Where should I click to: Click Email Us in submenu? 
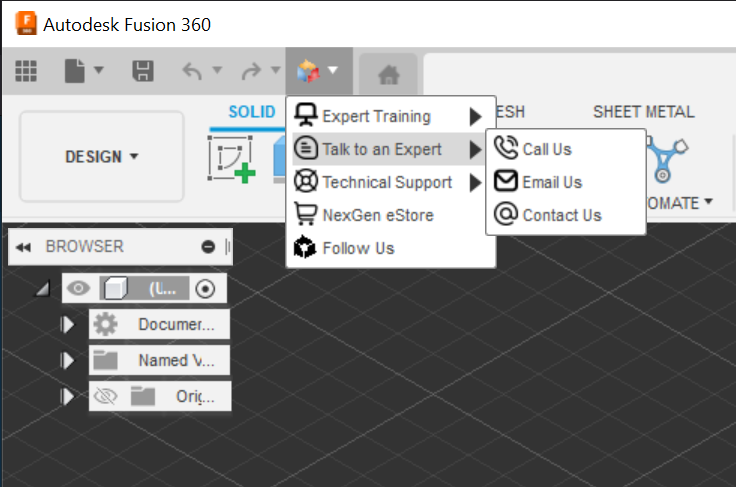click(x=566, y=182)
